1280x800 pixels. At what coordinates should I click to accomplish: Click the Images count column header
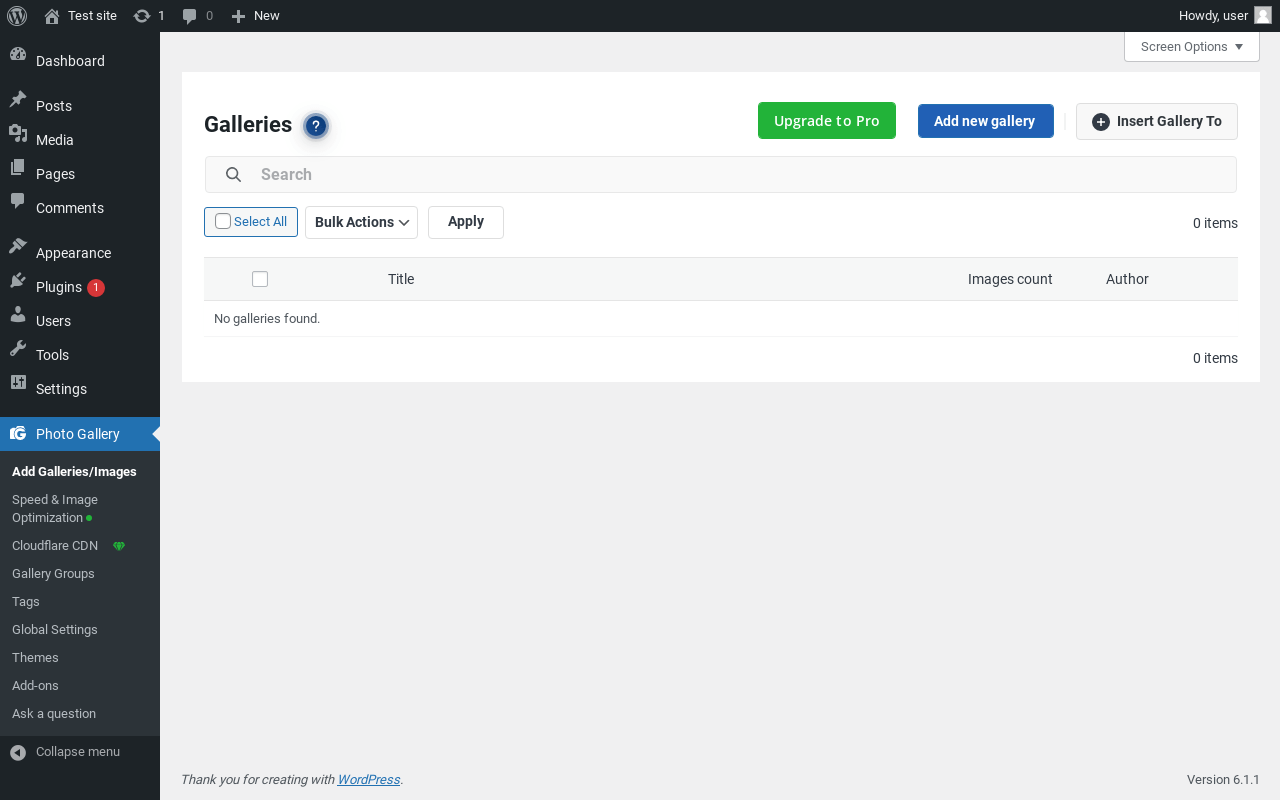point(1010,279)
